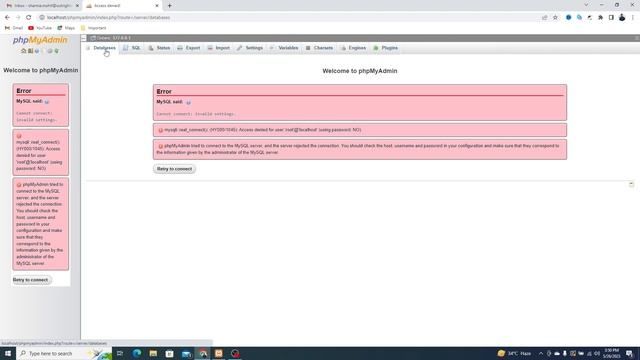This screenshot has width=640, height=360.
Task: Click the phpMyAdmin logo
Action: pos(40,40)
